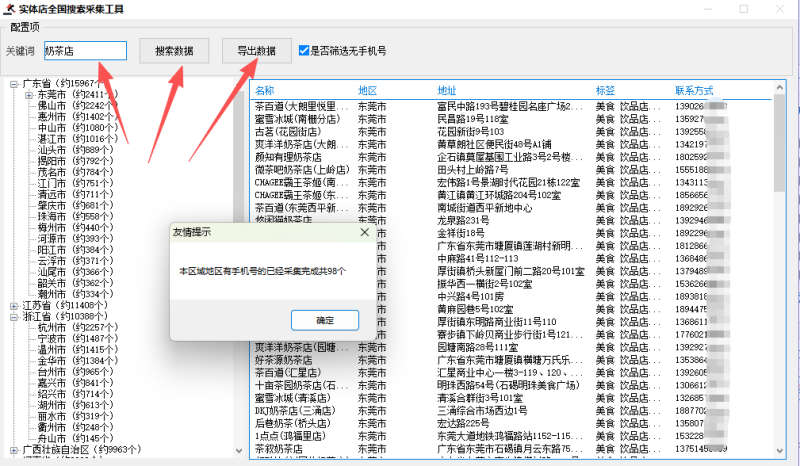Click the 联系方式 column header
800x466 pixels.
point(694,90)
